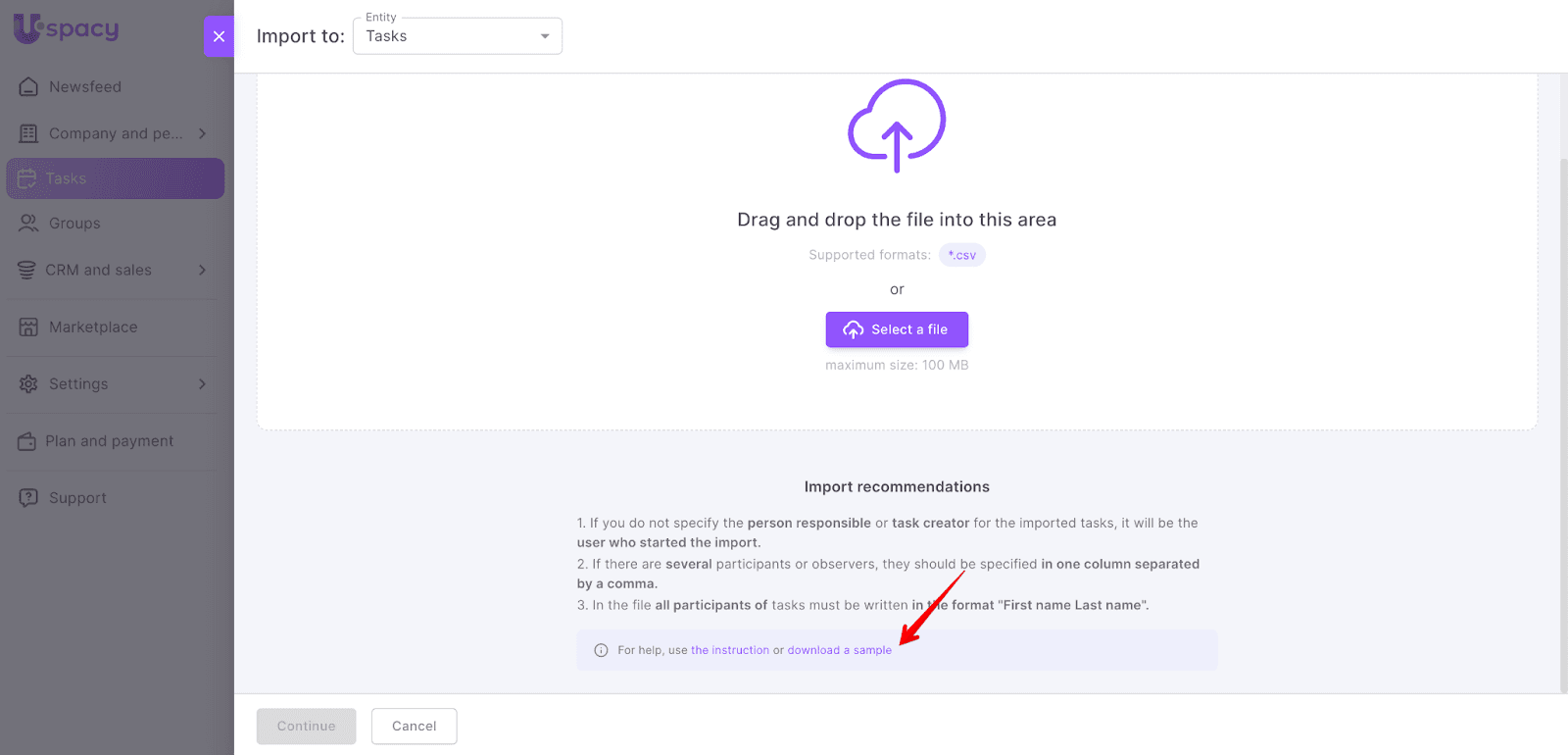Expand Company and people submenu

[x=203, y=133]
